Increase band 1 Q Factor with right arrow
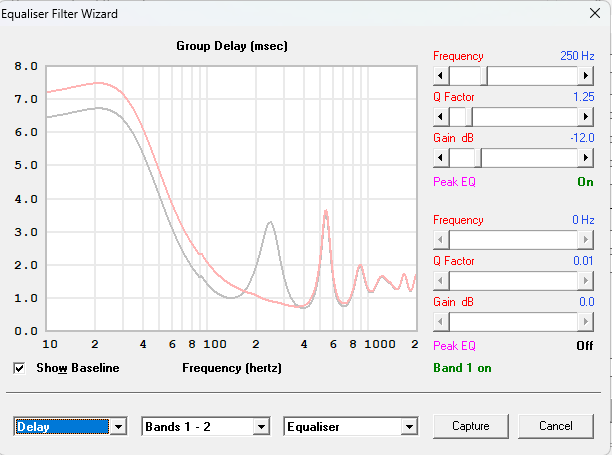The width and height of the screenshot is (612, 455). (x=585, y=116)
